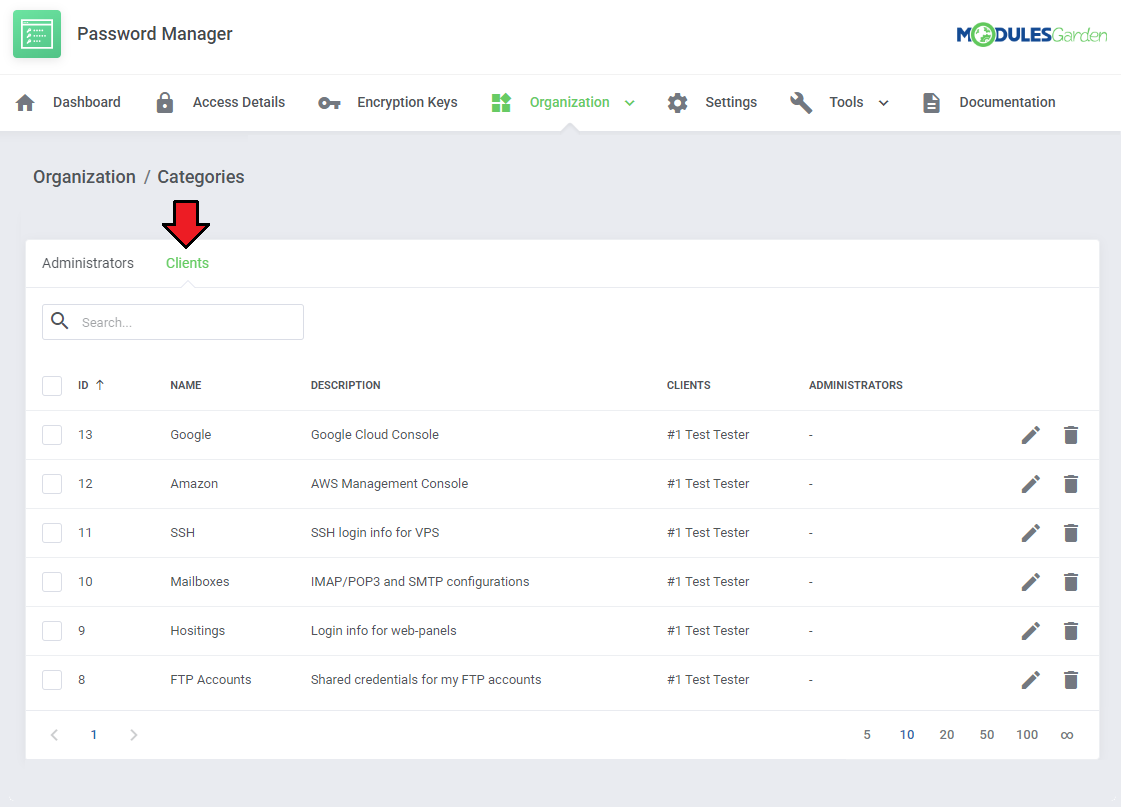Show unlimited entries with infinity option
This screenshot has height=807, width=1121.
1067,736
